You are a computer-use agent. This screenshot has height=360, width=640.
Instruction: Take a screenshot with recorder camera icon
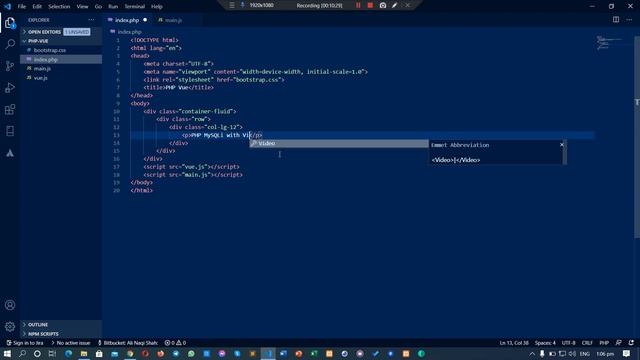point(382,5)
